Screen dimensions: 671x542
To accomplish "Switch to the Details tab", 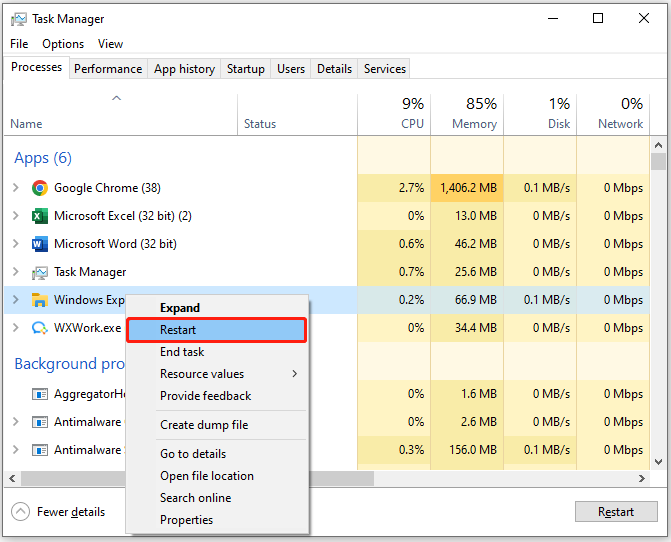I will pos(335,69).
